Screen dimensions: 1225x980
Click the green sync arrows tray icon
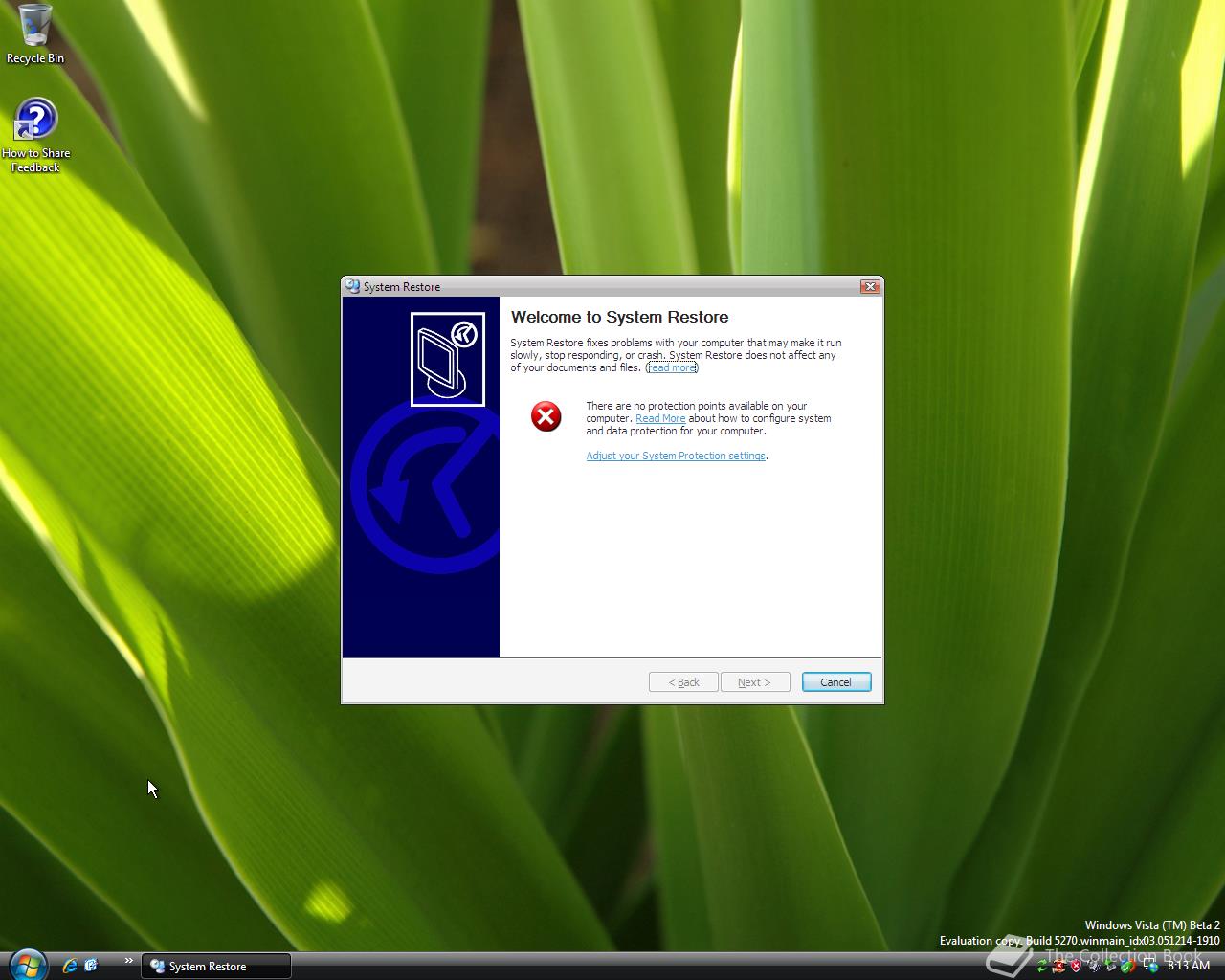click(1042, 967)
